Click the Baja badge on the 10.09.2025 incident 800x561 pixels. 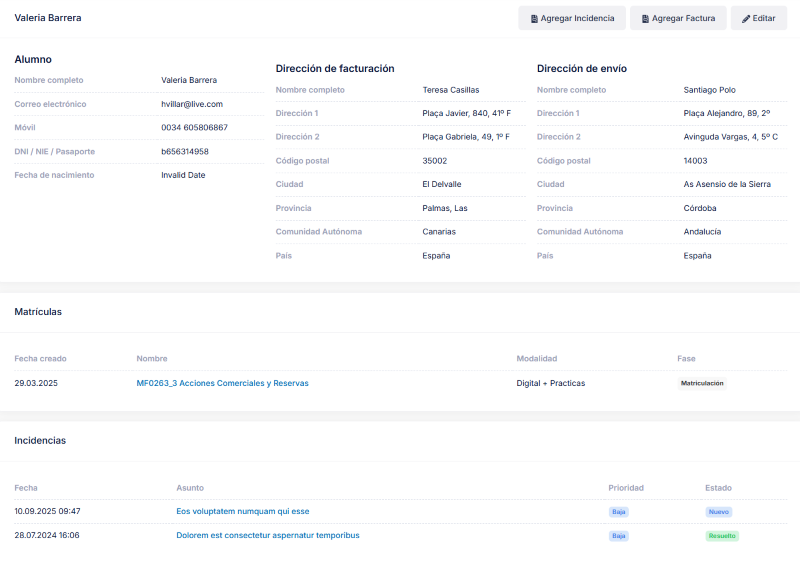click(619, 511)
